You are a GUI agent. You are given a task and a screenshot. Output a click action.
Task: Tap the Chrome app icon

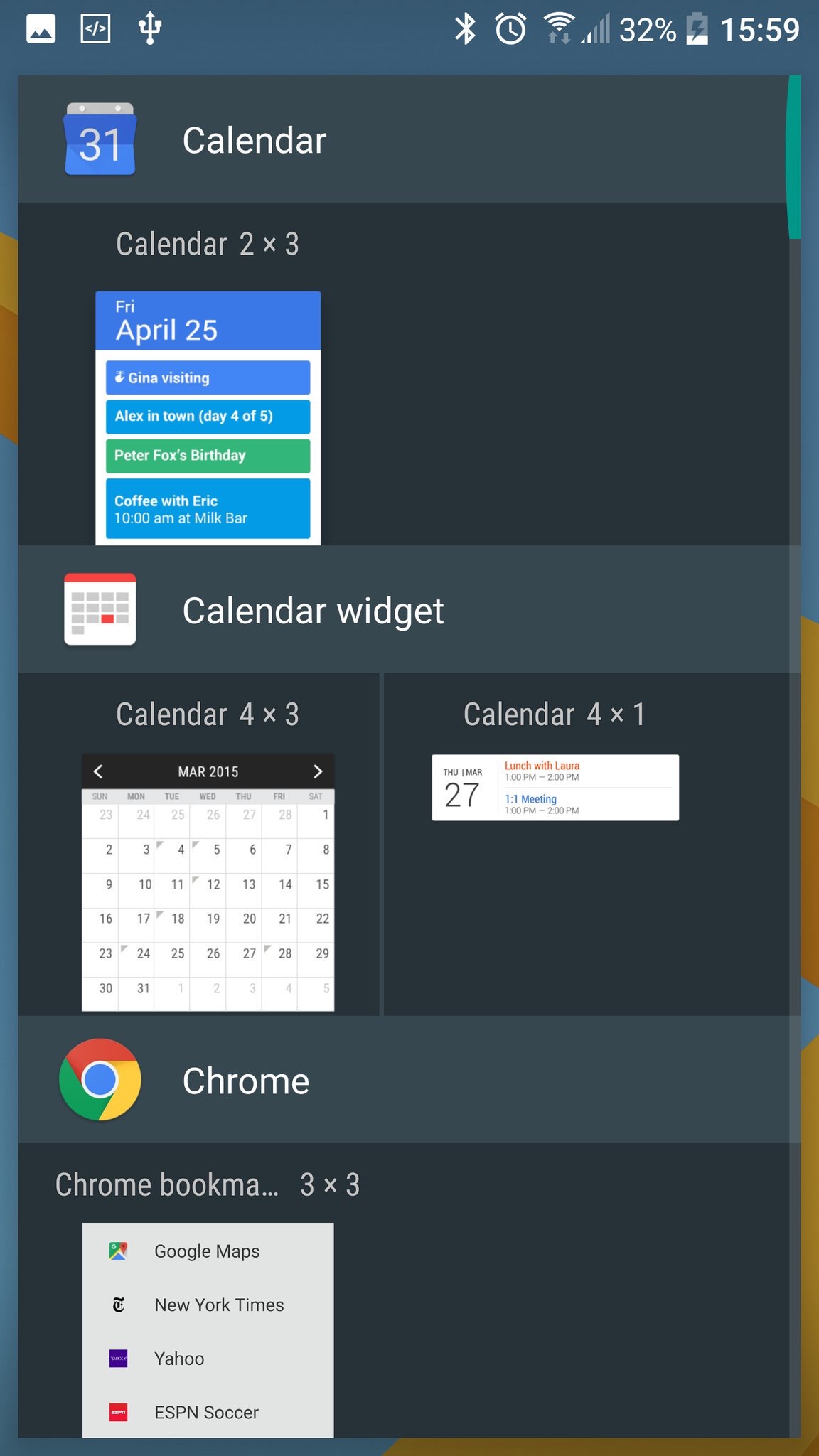[x=100, y=1079]
